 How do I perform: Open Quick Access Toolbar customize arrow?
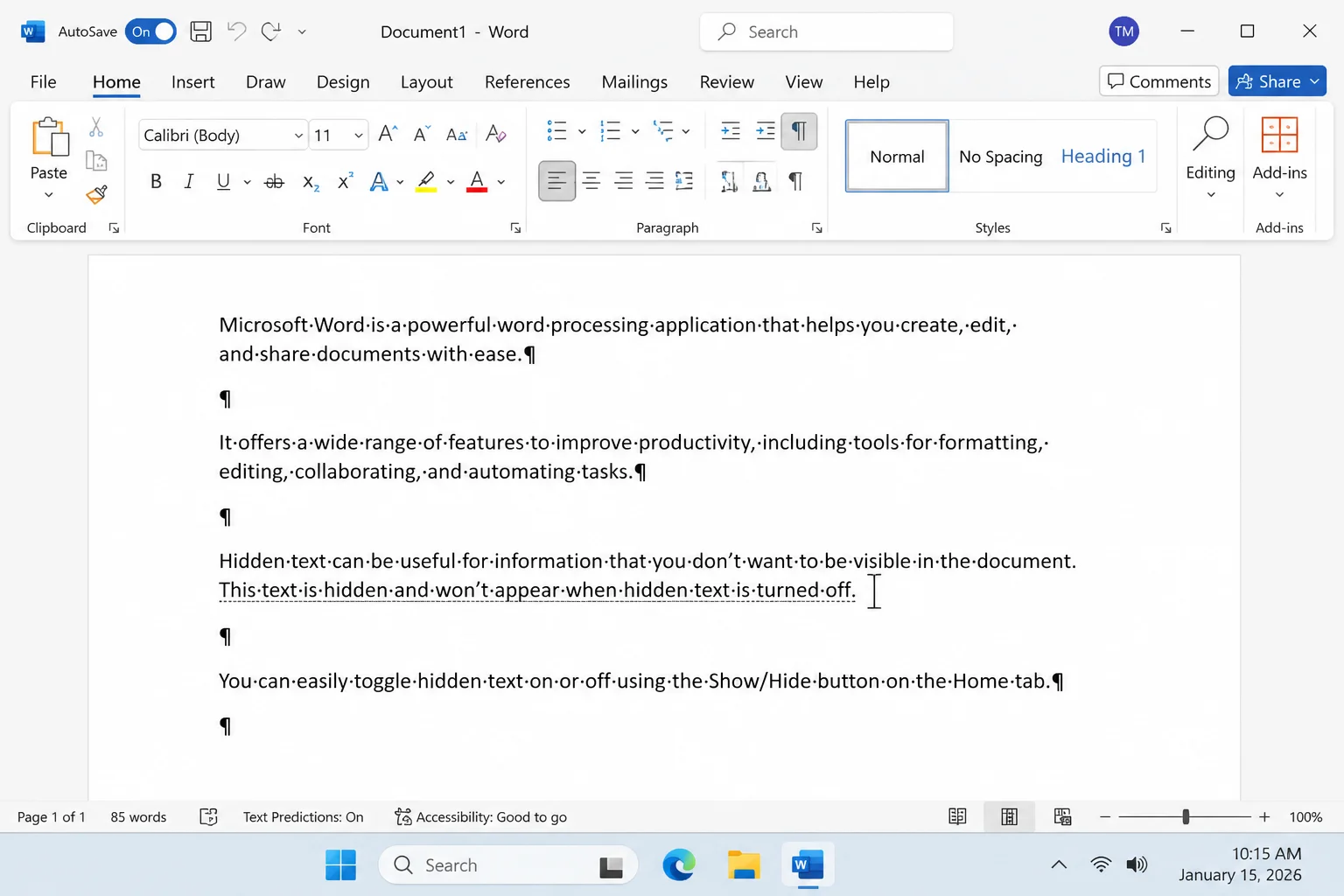pos(302,31)
